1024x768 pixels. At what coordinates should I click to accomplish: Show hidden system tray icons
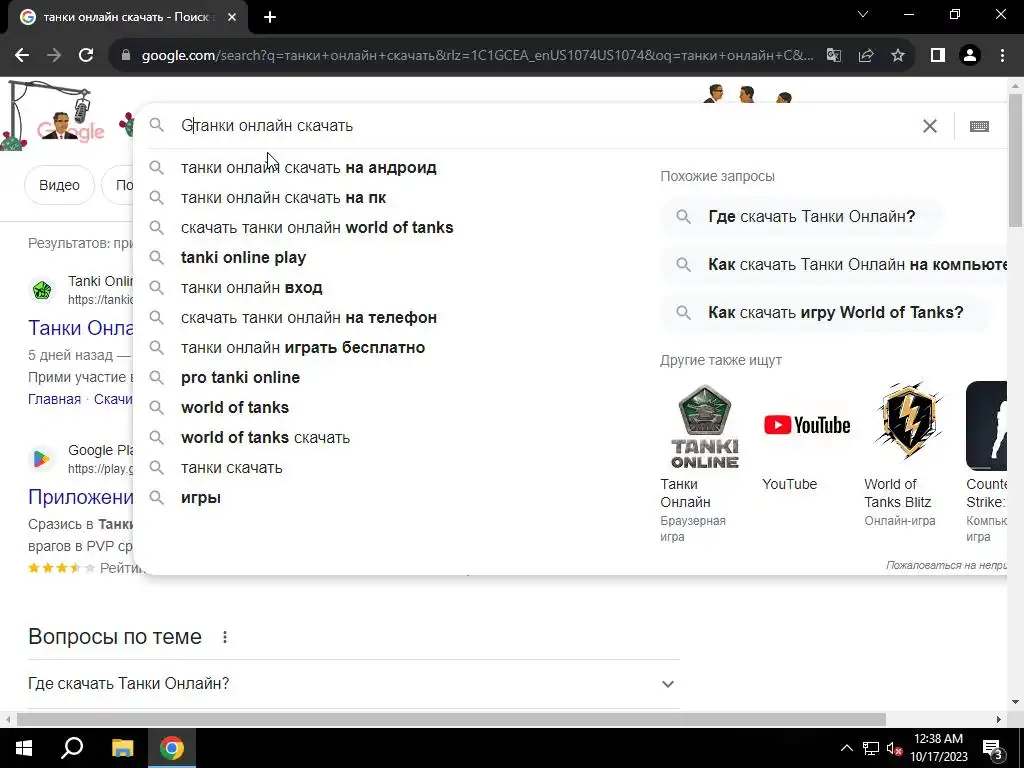[846, 748]
